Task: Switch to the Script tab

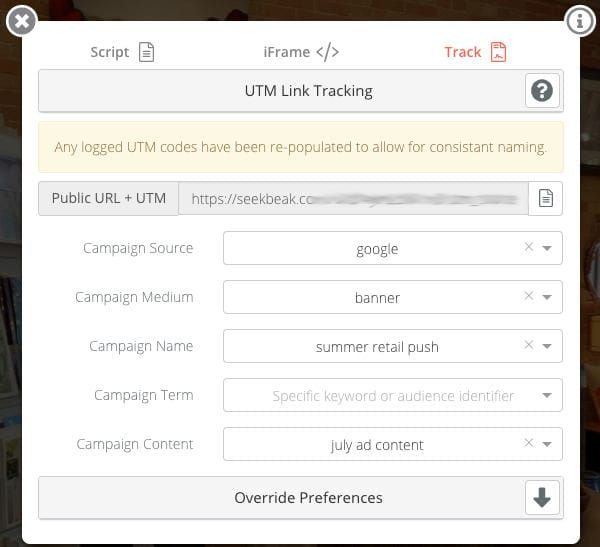Action: [122, 52]
